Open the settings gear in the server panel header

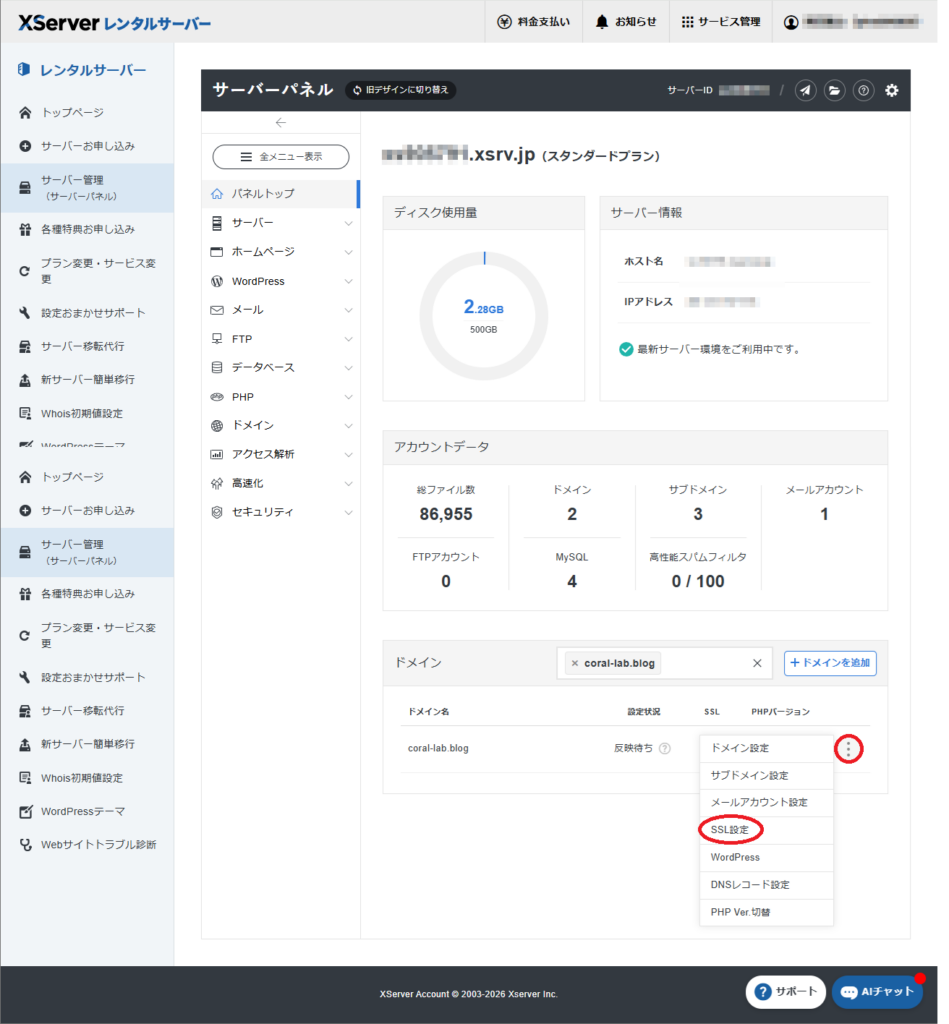pos(892,90)
